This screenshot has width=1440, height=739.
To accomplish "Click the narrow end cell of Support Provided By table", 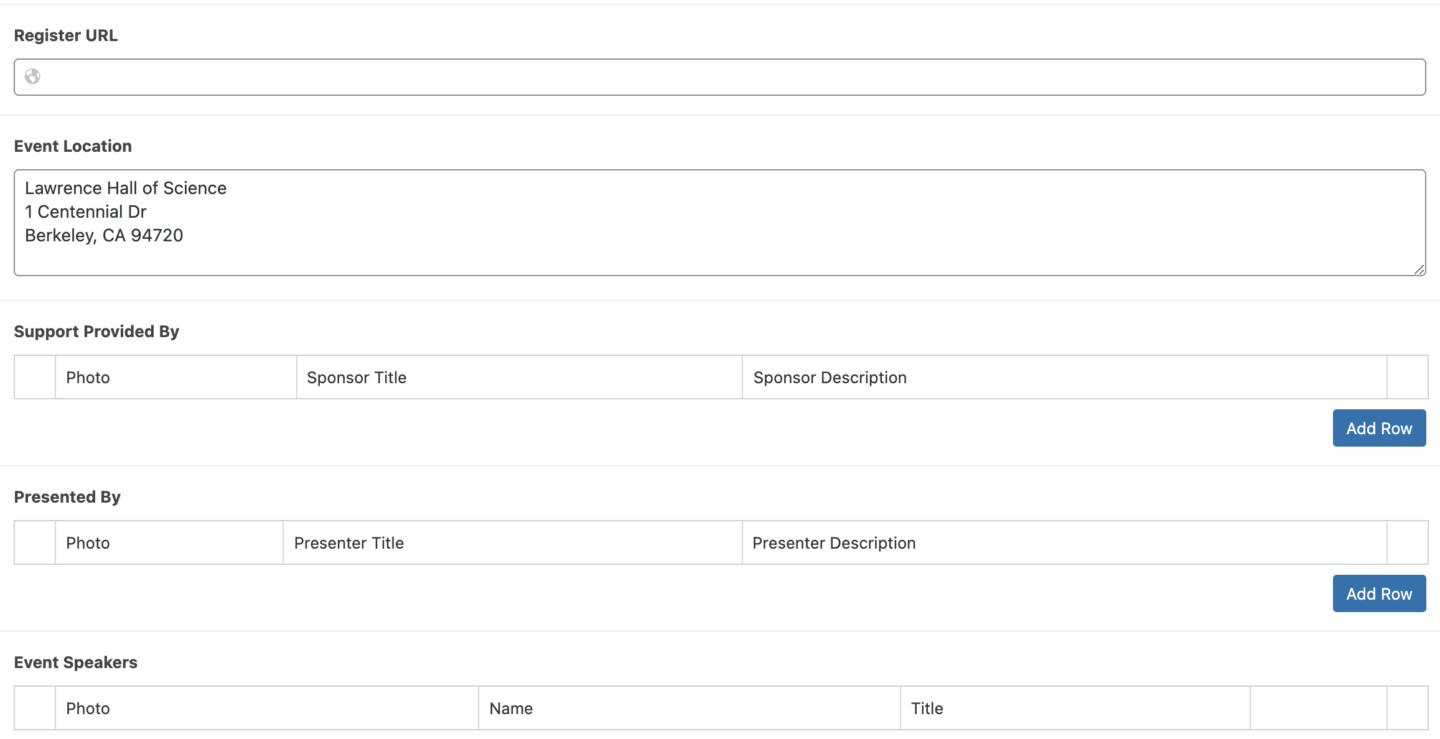I will click(1407, 377).
